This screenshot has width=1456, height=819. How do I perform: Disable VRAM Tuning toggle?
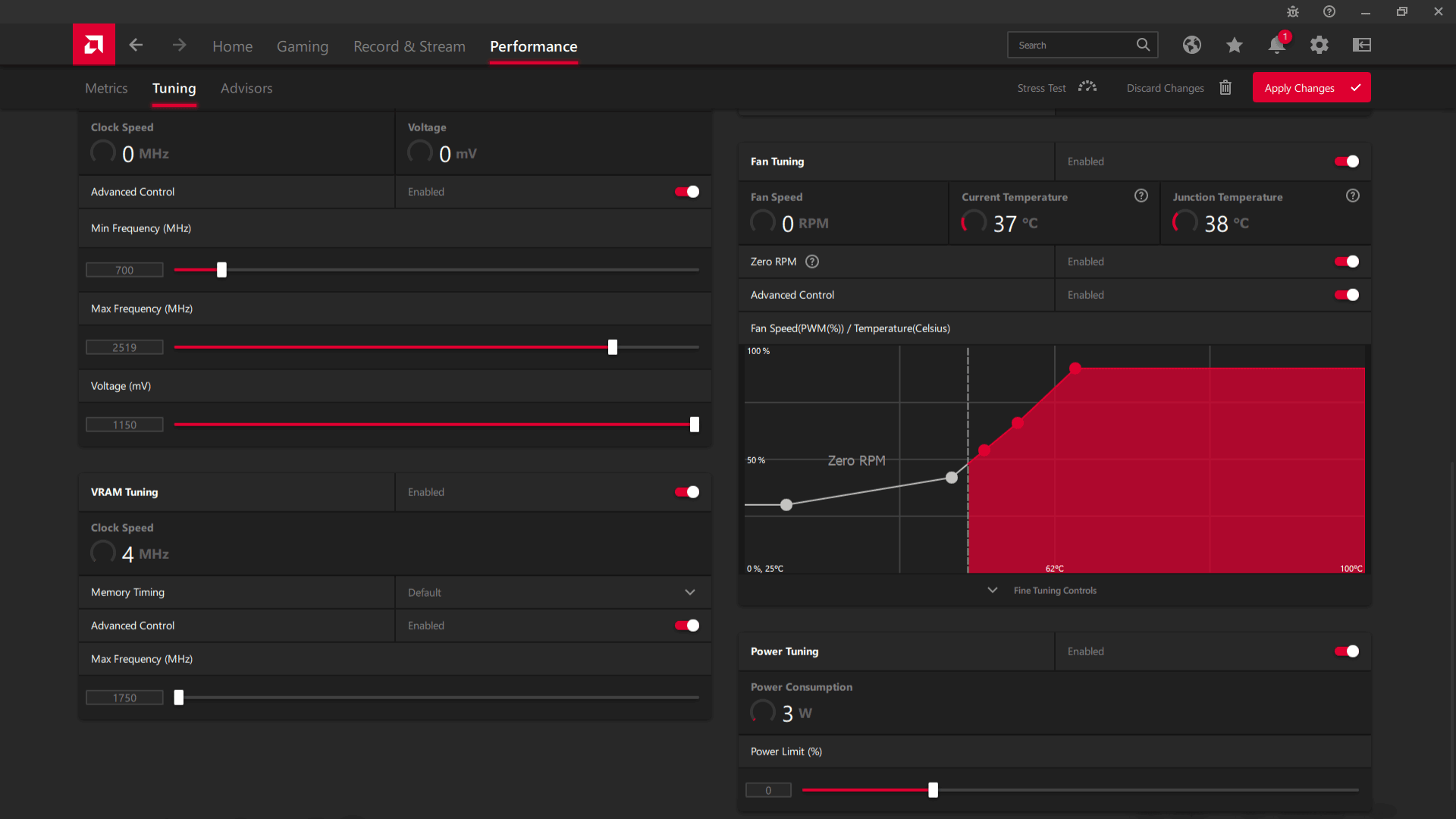point(688,491)
